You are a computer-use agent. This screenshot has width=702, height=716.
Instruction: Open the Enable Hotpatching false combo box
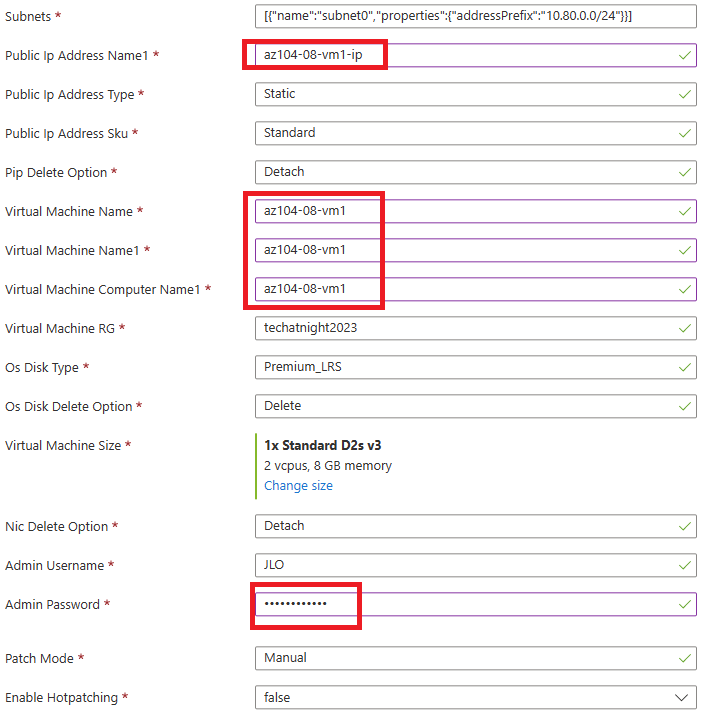tap(475, 697)
